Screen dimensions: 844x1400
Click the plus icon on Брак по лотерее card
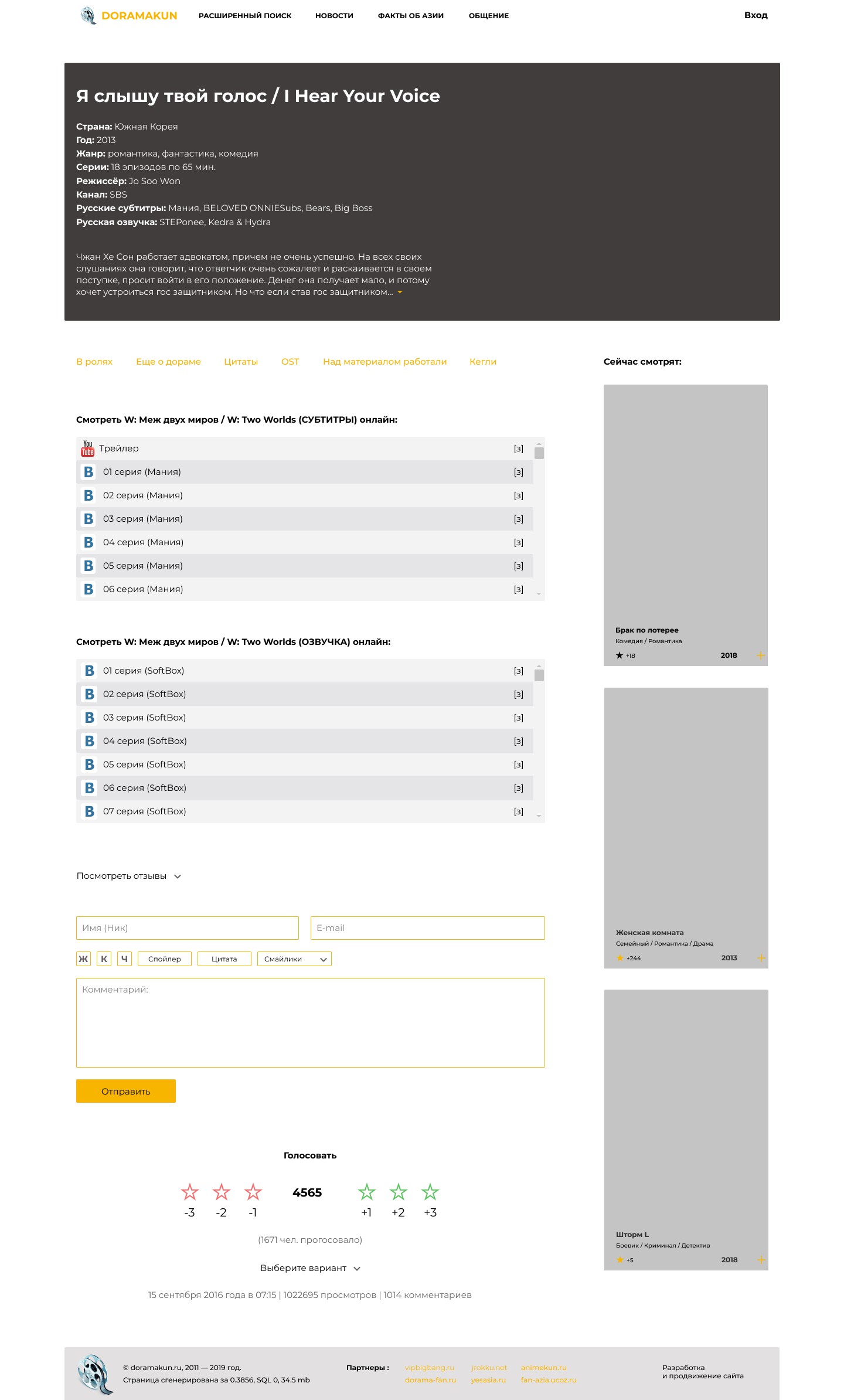[761, 655]
